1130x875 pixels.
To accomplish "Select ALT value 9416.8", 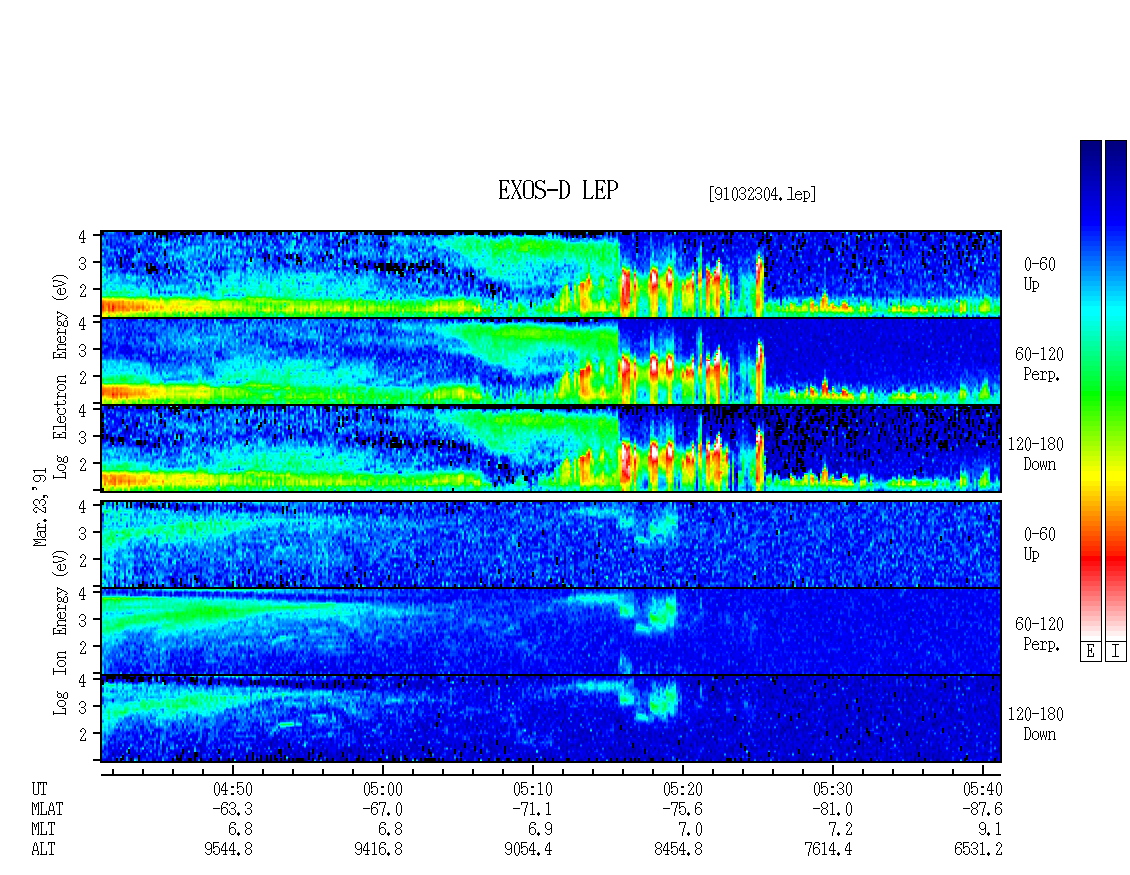I will pos(378,850).
